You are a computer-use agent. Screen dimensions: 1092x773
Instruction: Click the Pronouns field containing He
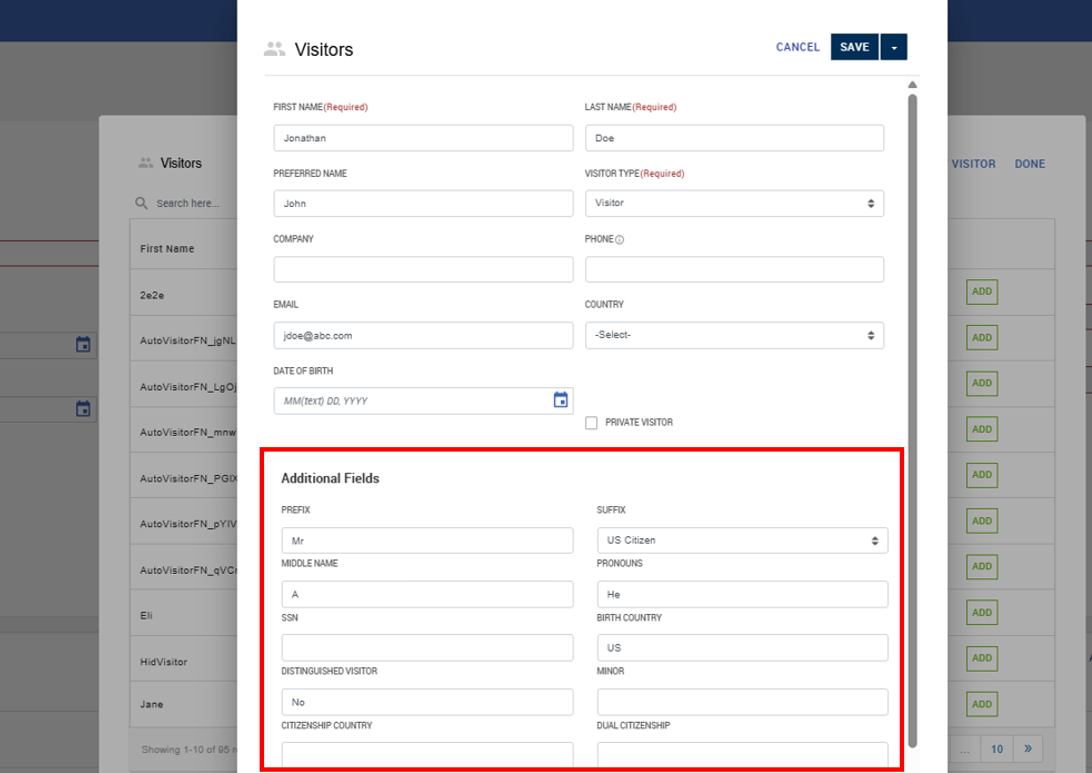742,594
